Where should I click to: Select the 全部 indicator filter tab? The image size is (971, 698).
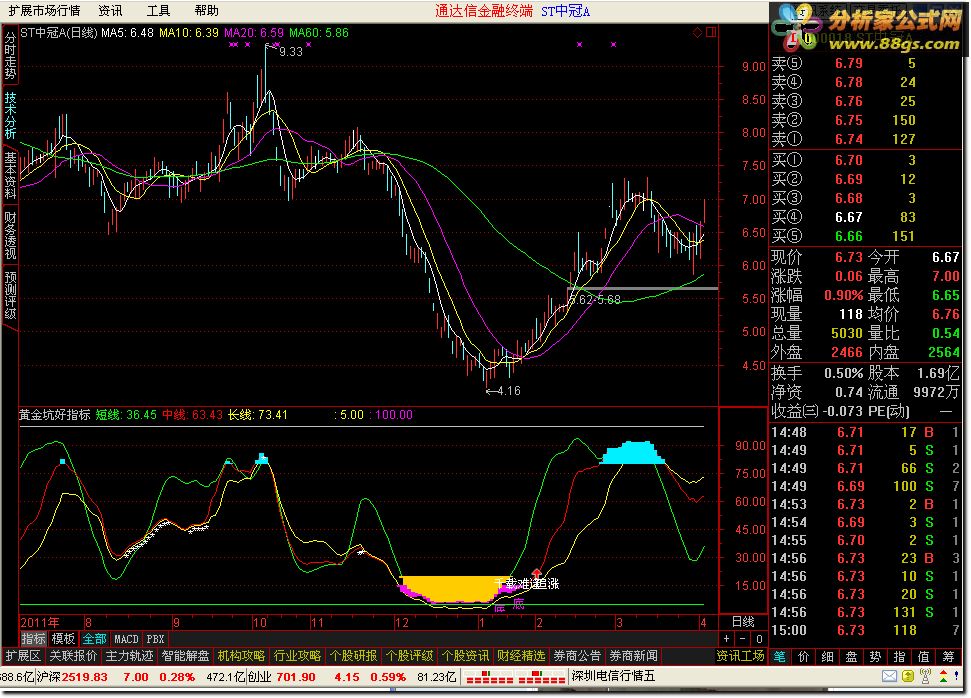pyautogui.click(x=94, y=639)
